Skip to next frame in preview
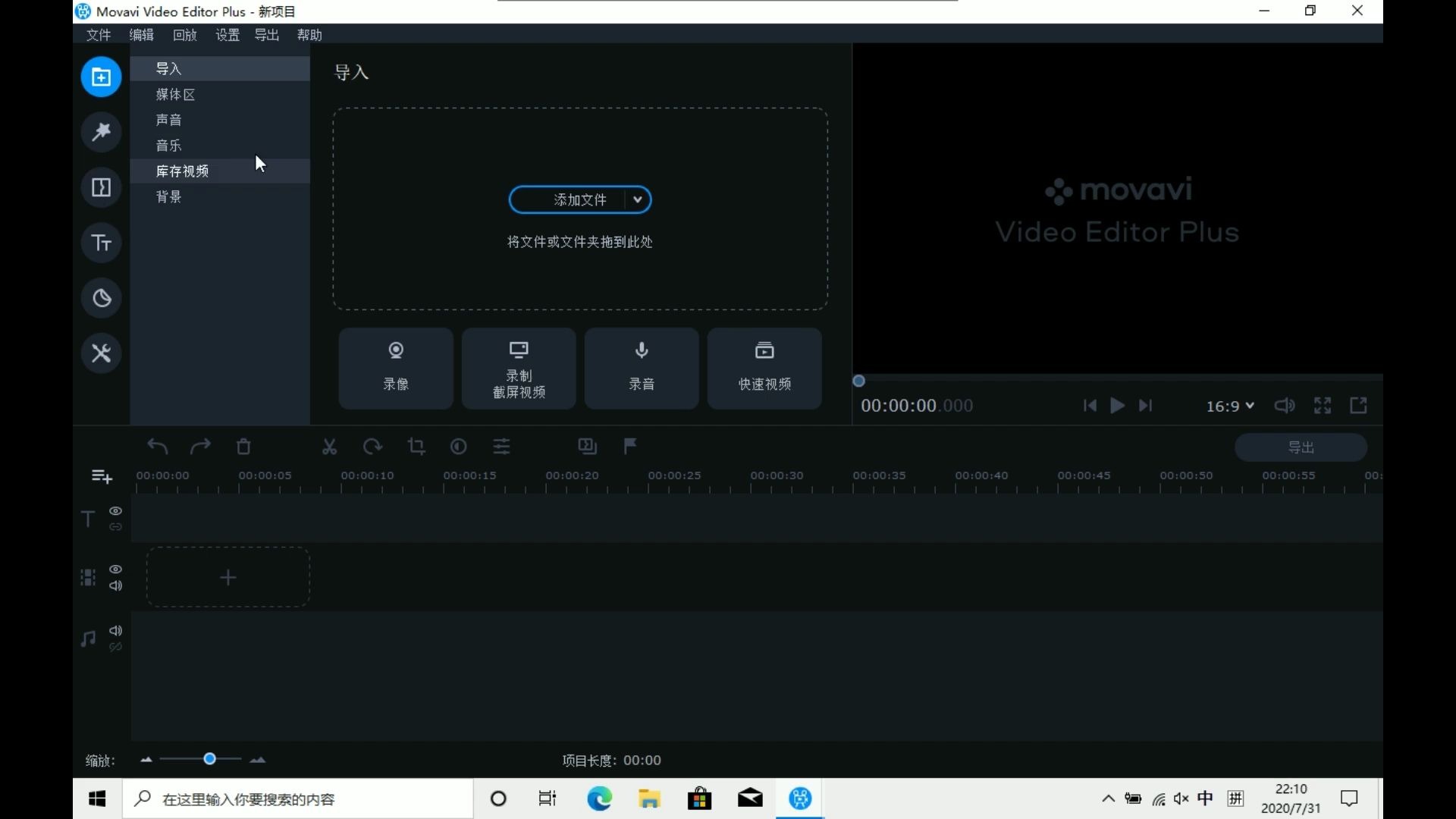This screenshot has width=1456, height=819. coord(1146,406)
